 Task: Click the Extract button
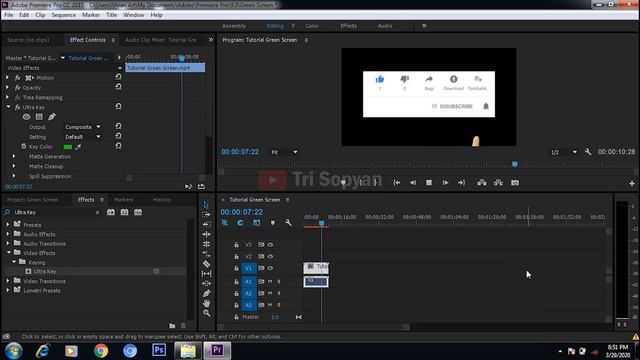pyautogui.click(x=498, y=183)
